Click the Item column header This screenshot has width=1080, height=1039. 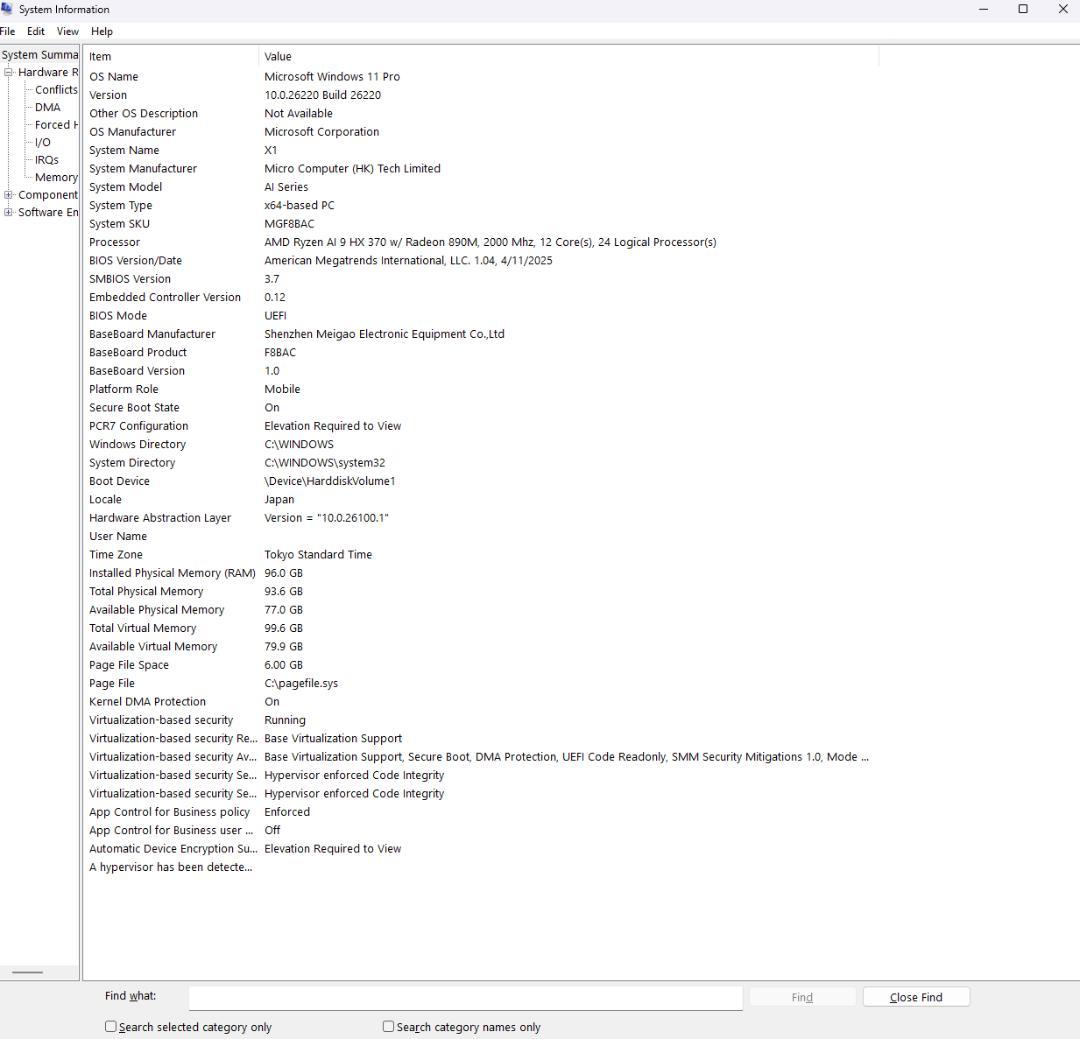[x=170, y=57]
